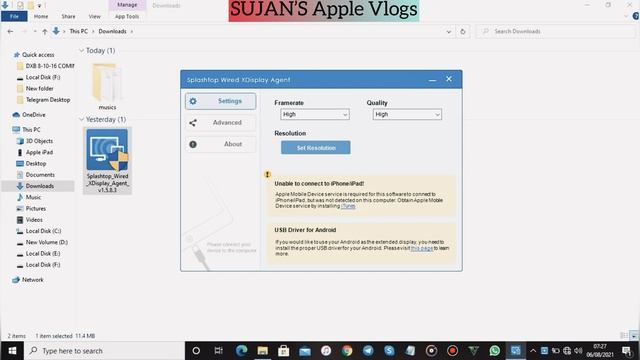This screenshot has width=640, height=360.
Task: Click 'This PC' in the address breadcrumb
Action: point(78,31)
